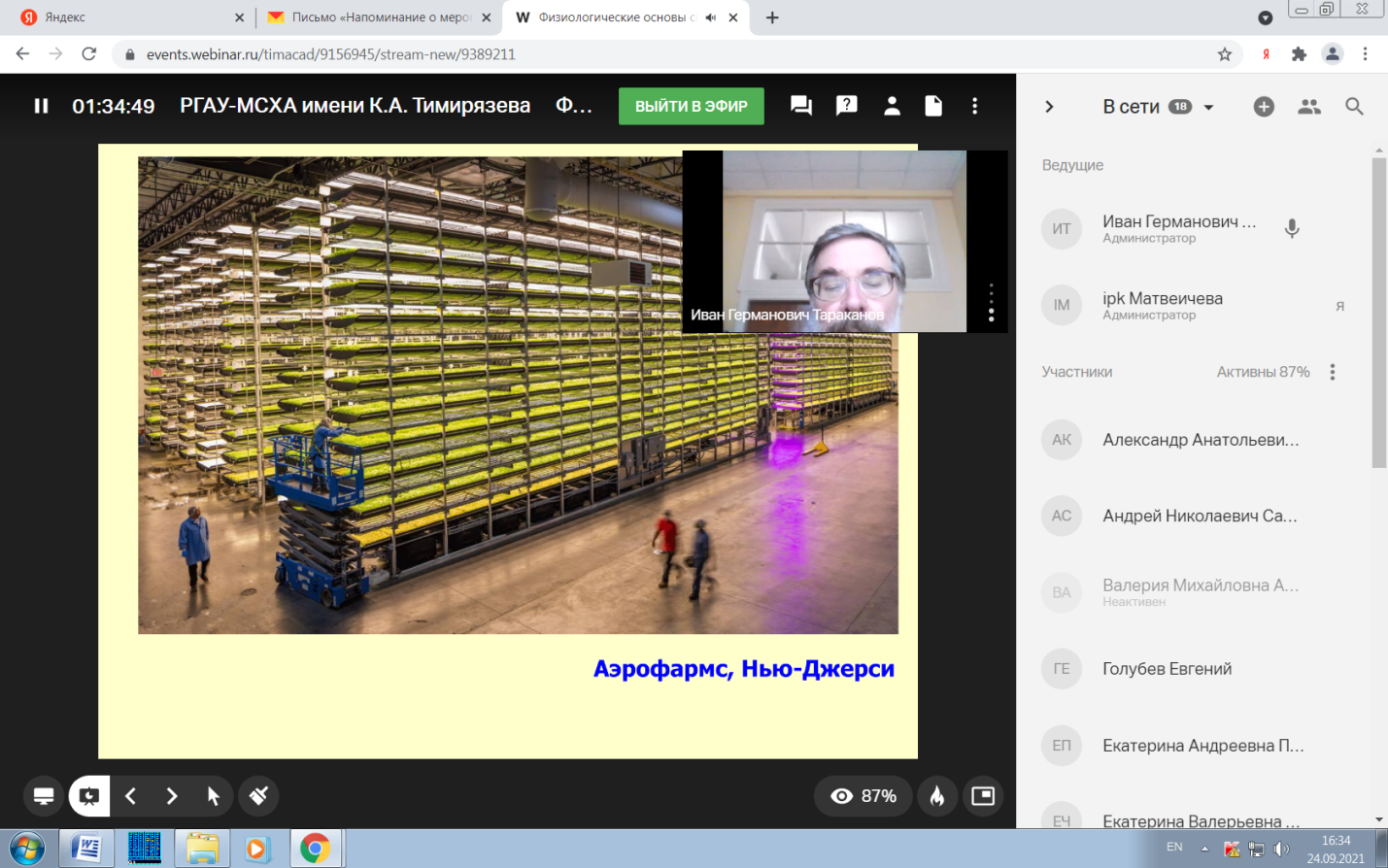
Task: Click the Аэрофармс, Нью-Джерси slide caption
Action: click(x=744, y=669)
